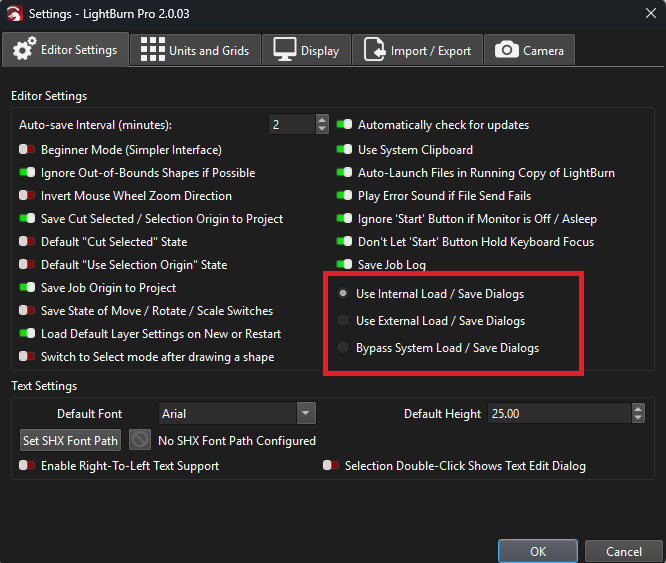Click the clear SHX font path icon
666x563 pixels.
click(141, 440)
